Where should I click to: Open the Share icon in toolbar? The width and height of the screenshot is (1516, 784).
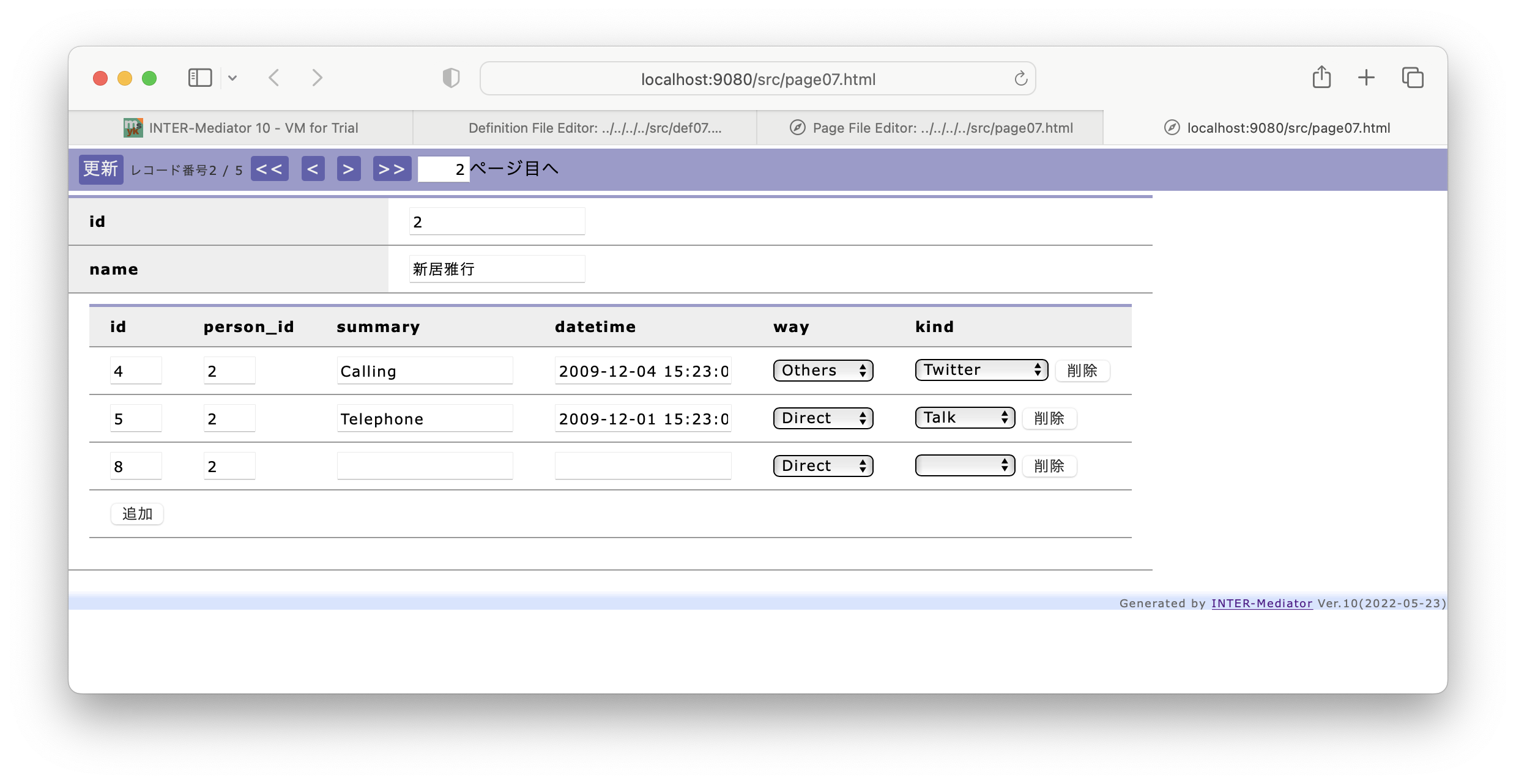pos(1321,77)
